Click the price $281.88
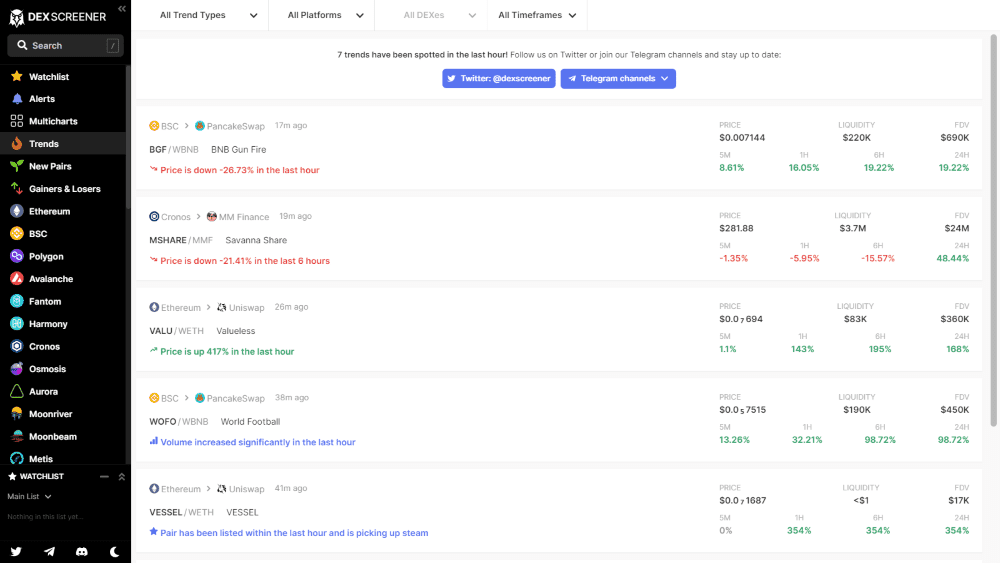Viewport: 1000px width, 563px height. pos(736,228)
